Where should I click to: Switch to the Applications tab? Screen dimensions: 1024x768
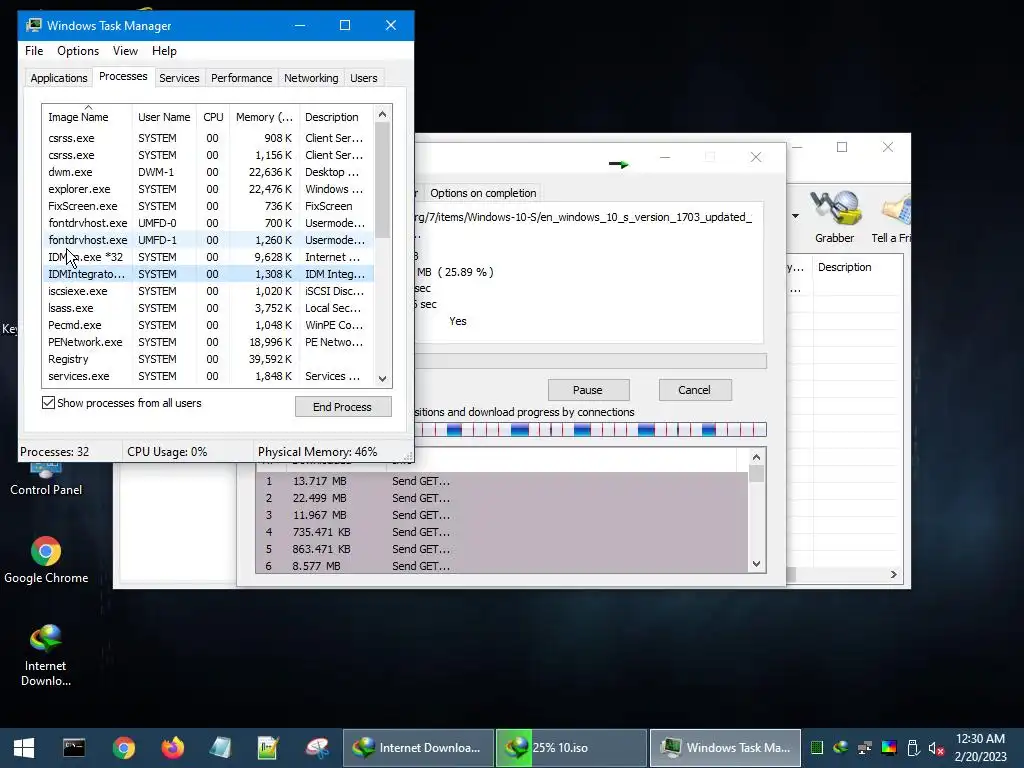59,78
